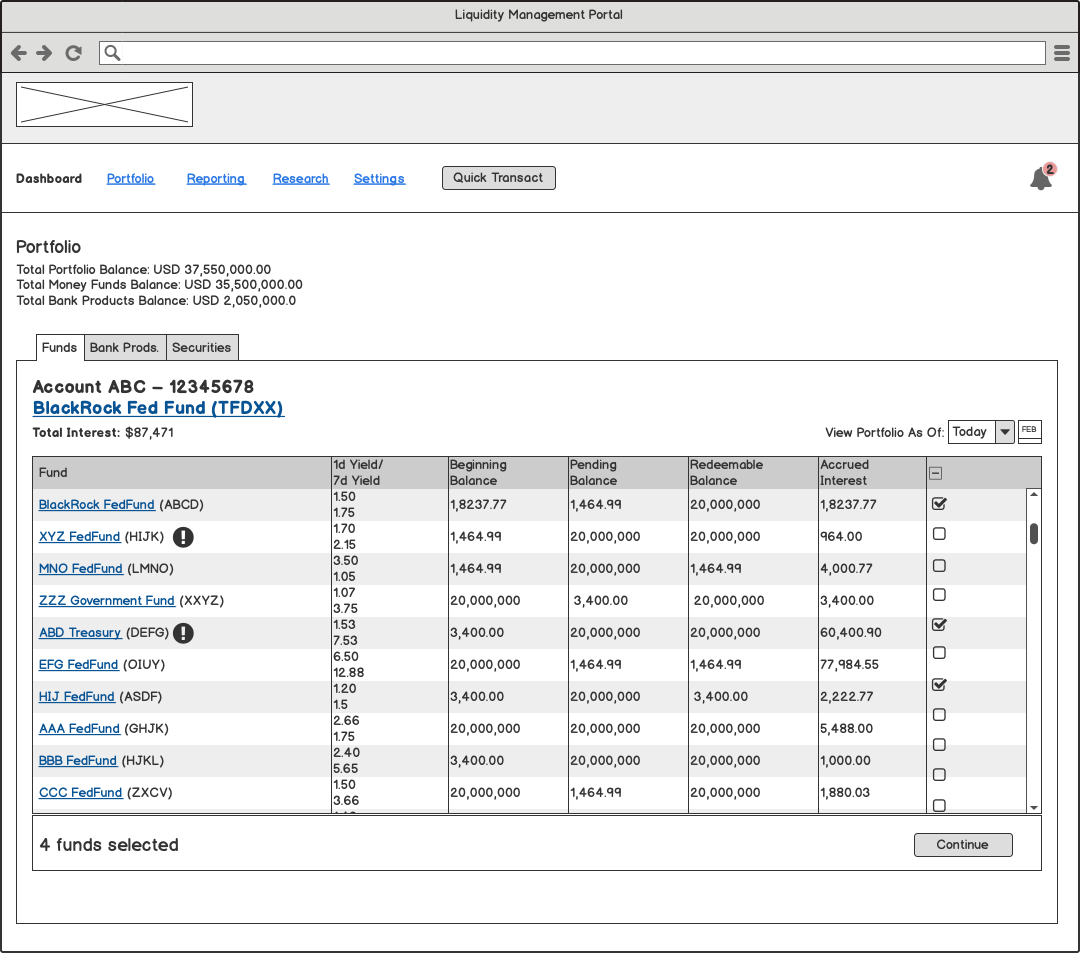This screenshot has width=1080, height=953.
Task: Check the ZZZ Government Fund row checkbox
Action: (939, 594)
